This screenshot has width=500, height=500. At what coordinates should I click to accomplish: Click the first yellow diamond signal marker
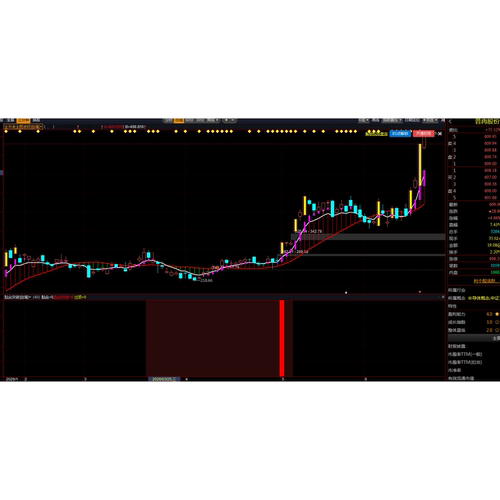6,131
